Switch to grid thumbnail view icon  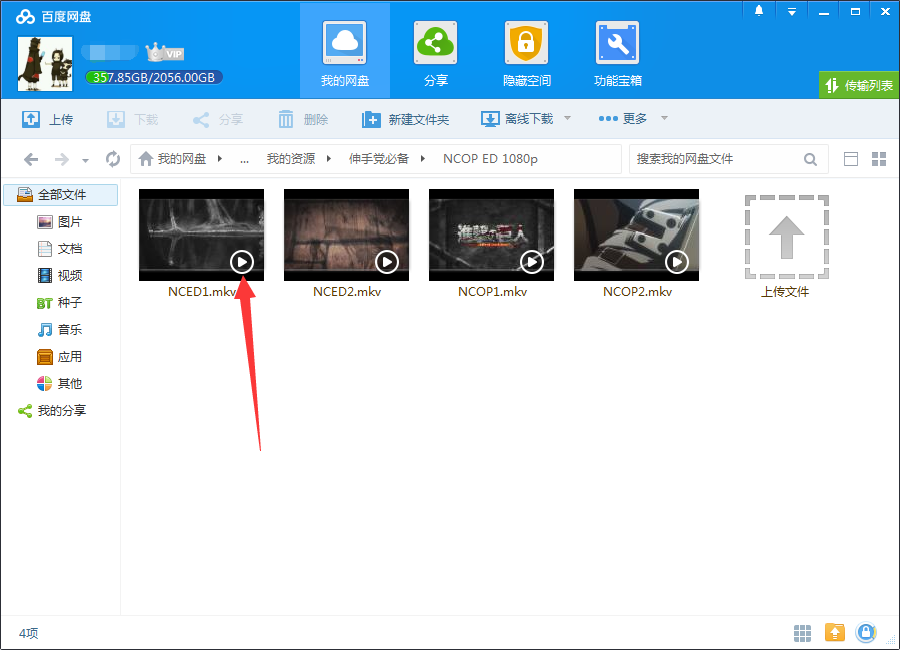coord(879,159)
